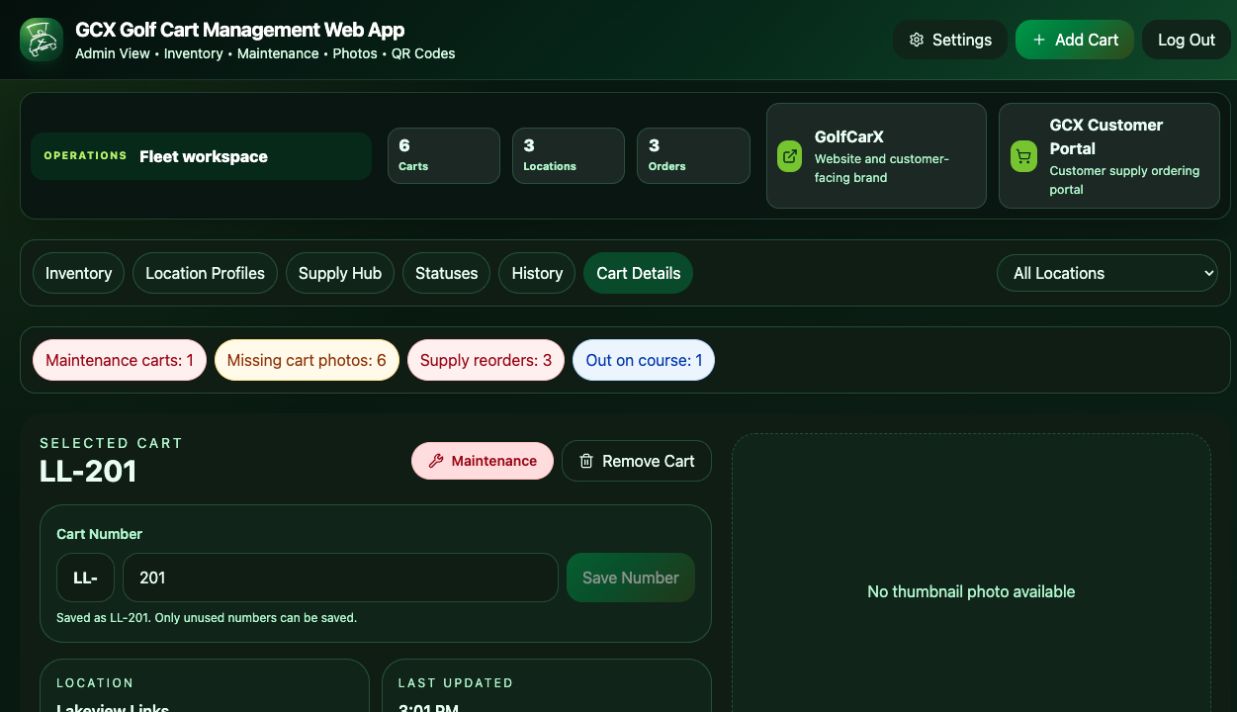1237x712 pixels.
Task: Click the external-link icon beside GolfCarX
Action: (x=790, y=156)
